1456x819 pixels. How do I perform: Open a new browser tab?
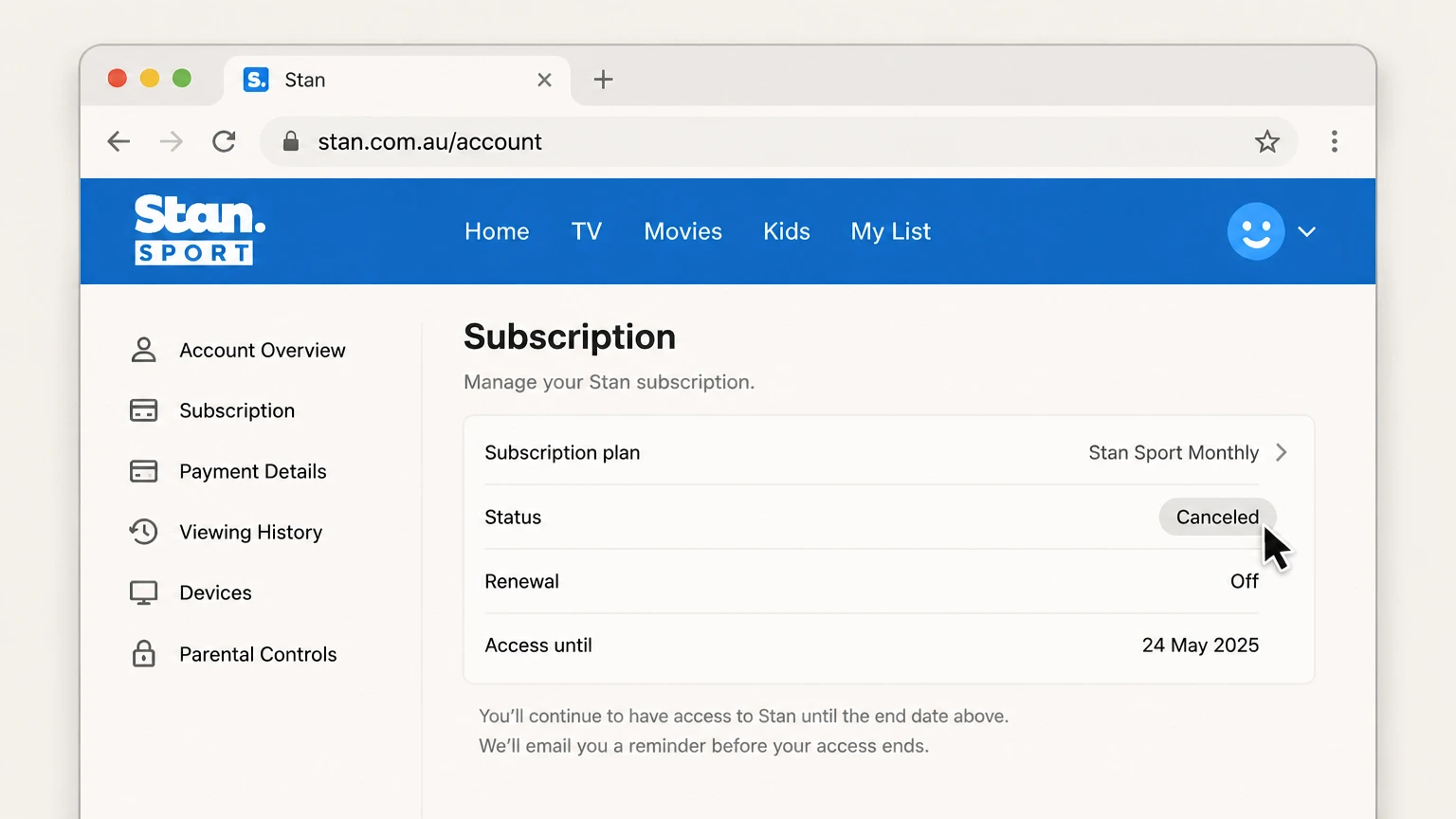603,80
